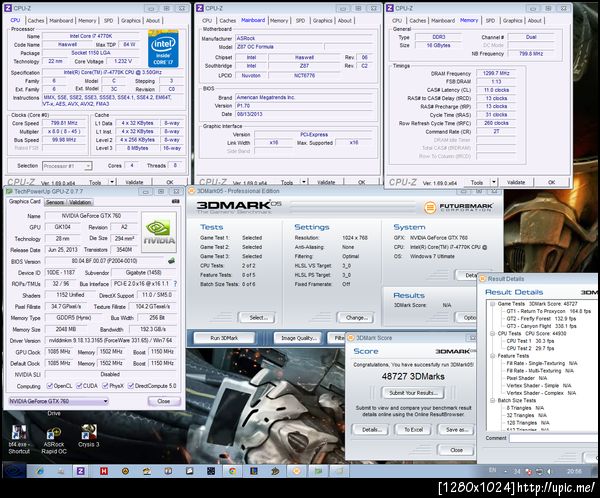The width and height of the screenshot is (600, 498).
Task: Click the BIOS save chip icon in GPU-Z
Action: click(x=171, y=261)
